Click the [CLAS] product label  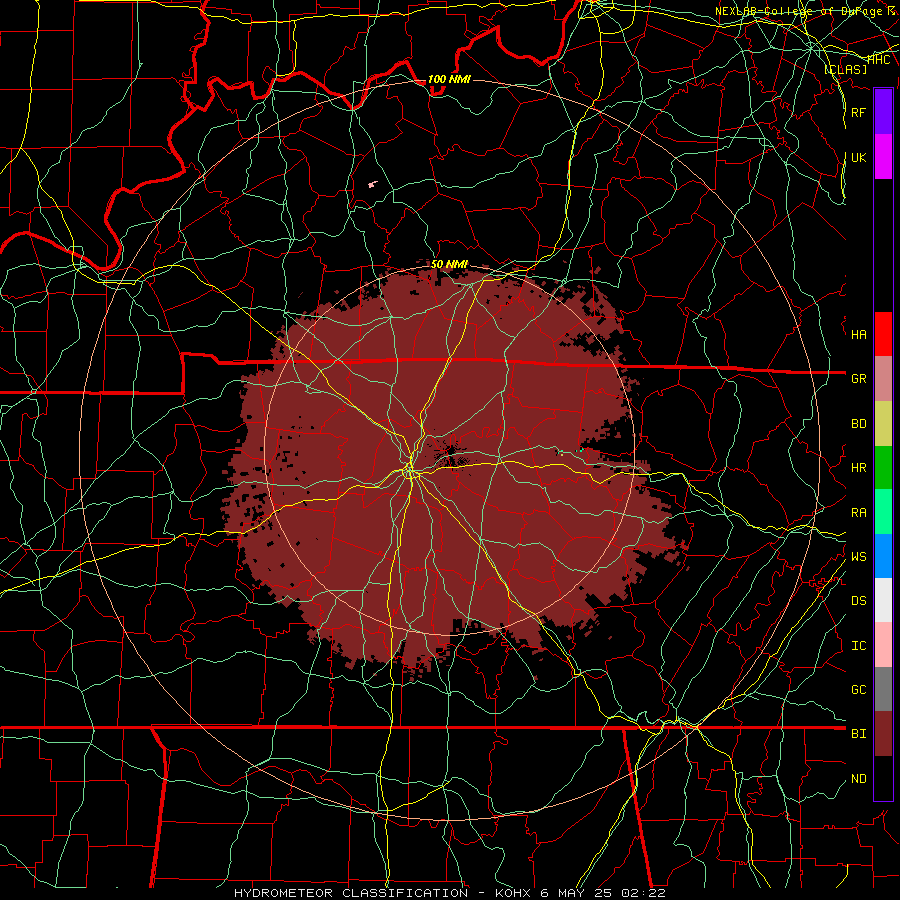845,69
